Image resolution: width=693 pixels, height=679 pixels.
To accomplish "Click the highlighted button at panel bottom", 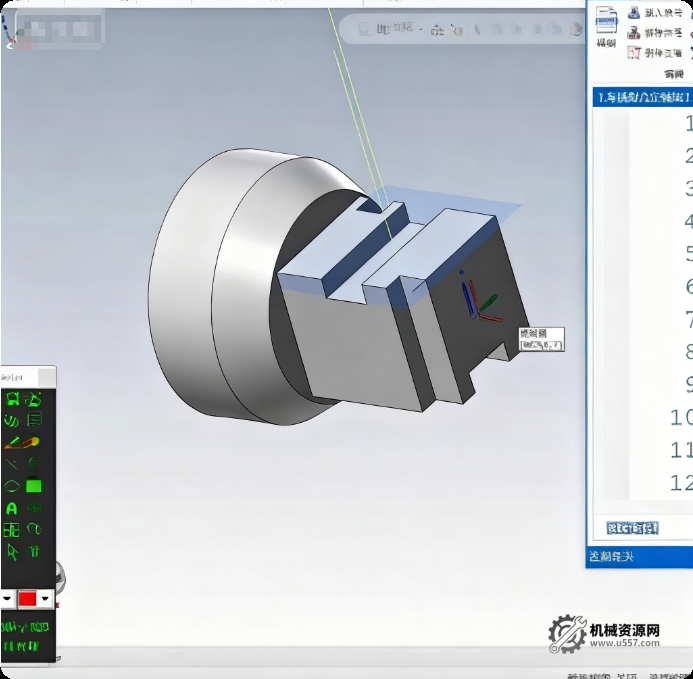I will click(x=632, y=527).
